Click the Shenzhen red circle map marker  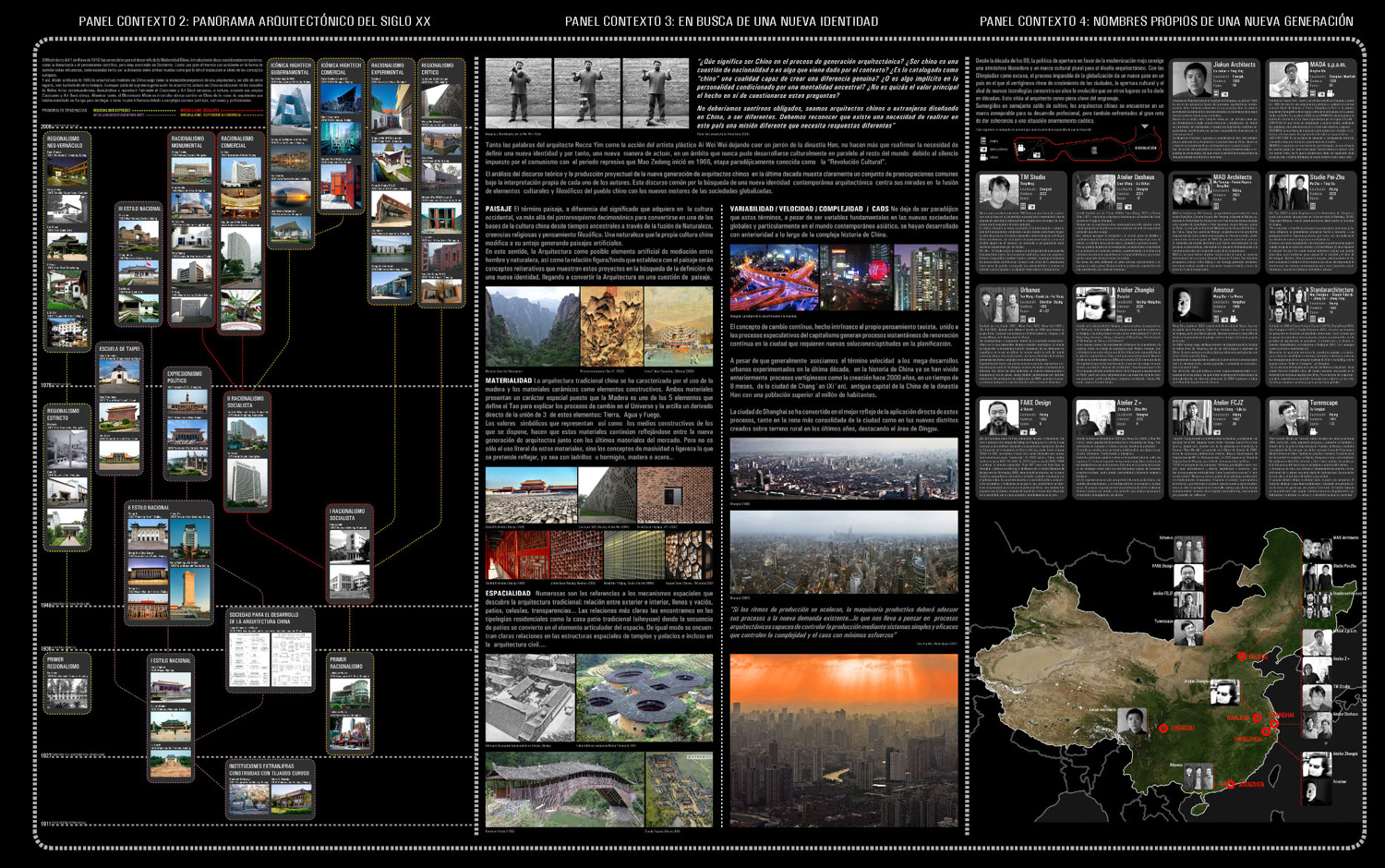tap(1230, 784)
